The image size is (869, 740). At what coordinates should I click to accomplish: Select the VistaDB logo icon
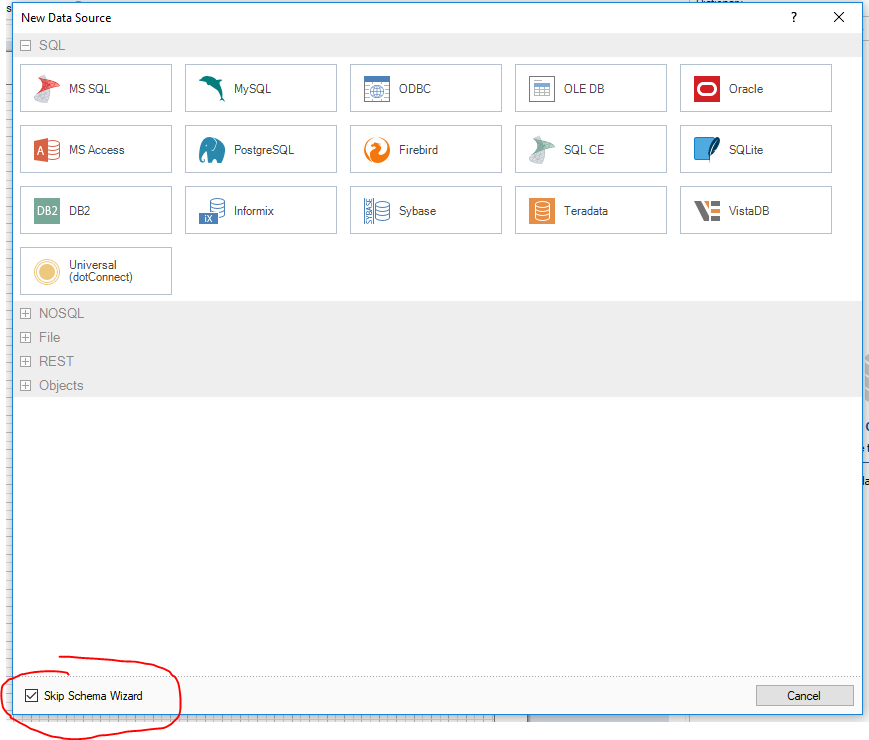707,211
